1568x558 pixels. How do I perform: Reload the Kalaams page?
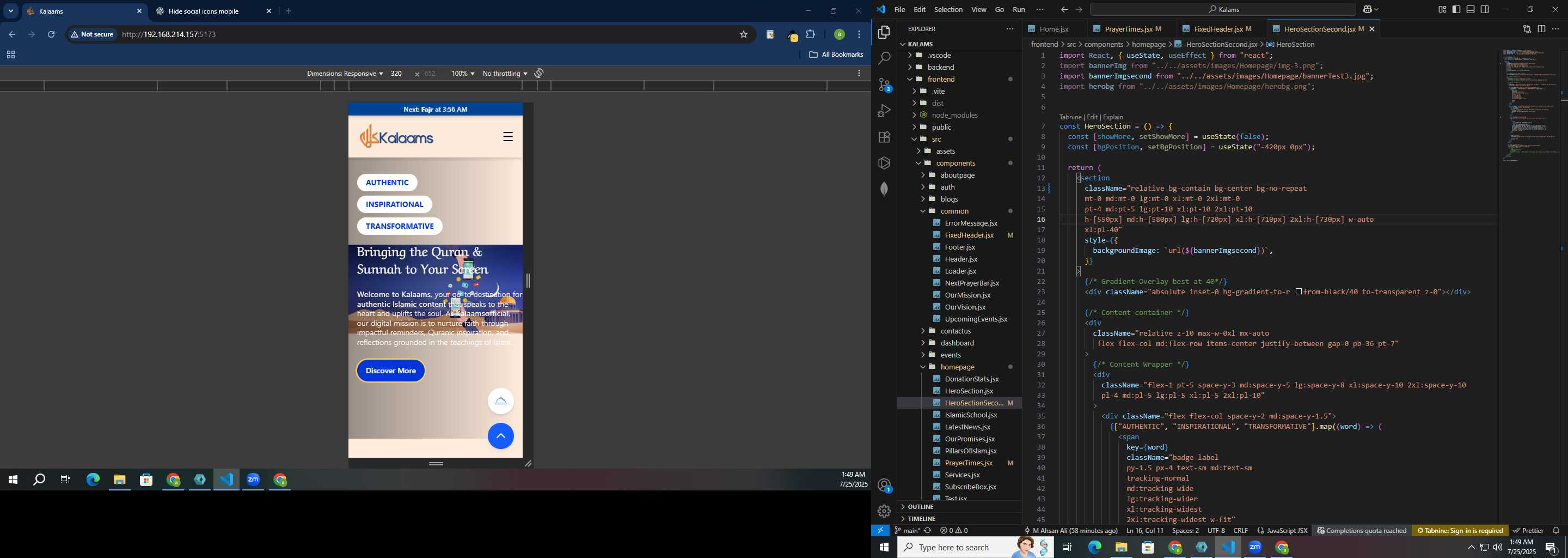[x=52, y=35]
